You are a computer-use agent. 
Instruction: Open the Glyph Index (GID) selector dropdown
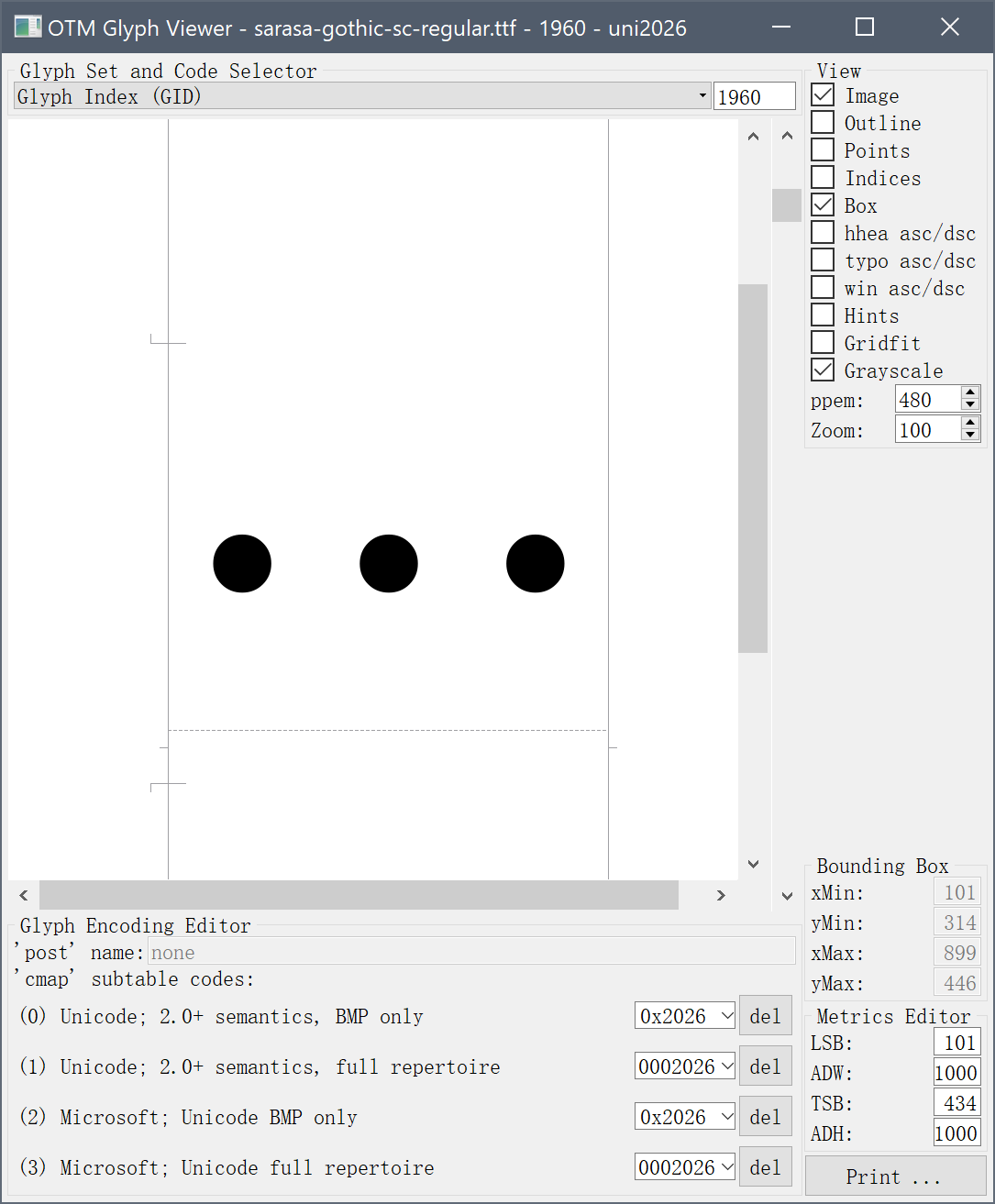coord(362,96)
